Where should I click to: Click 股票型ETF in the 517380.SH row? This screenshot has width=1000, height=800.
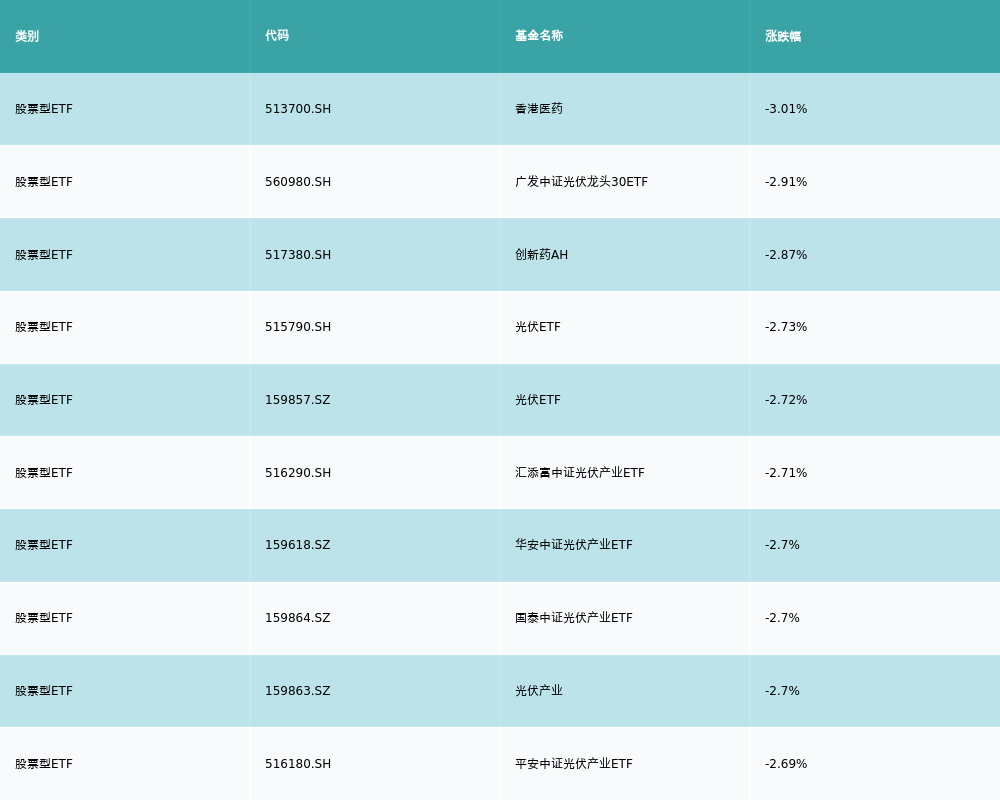(x=44, y=255)
